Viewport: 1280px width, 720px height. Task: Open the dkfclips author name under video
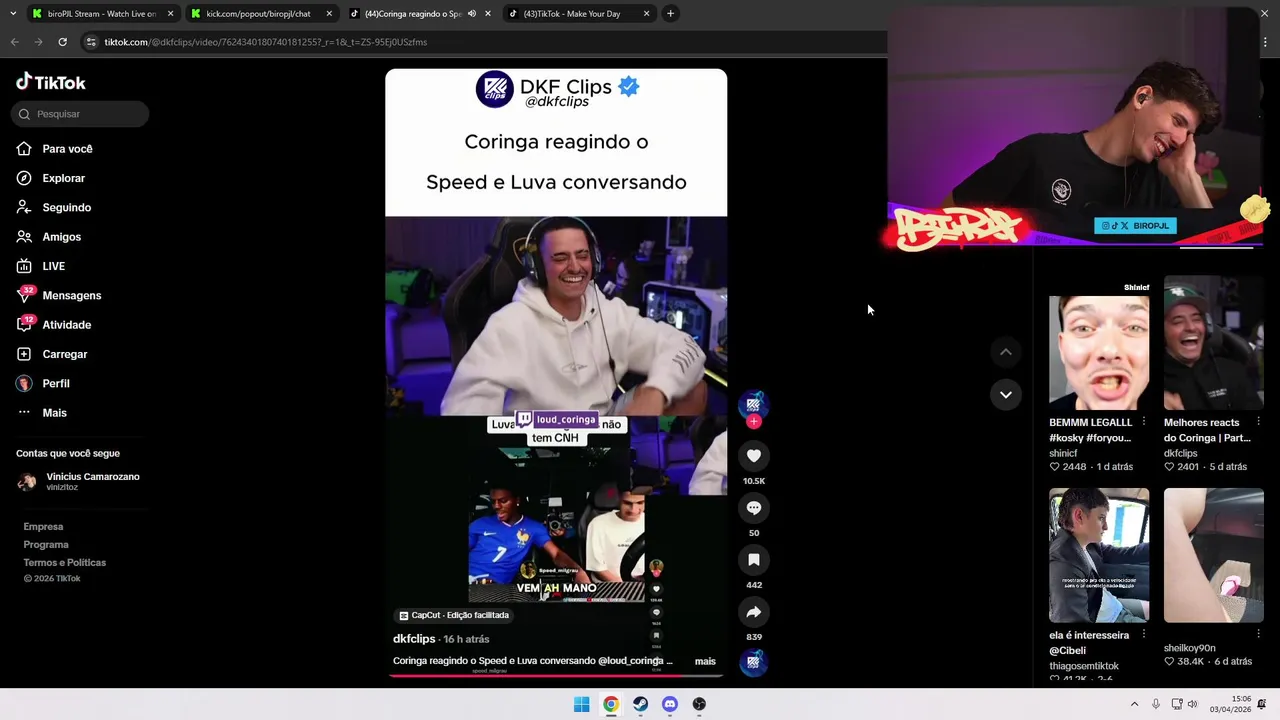point(414,639)
